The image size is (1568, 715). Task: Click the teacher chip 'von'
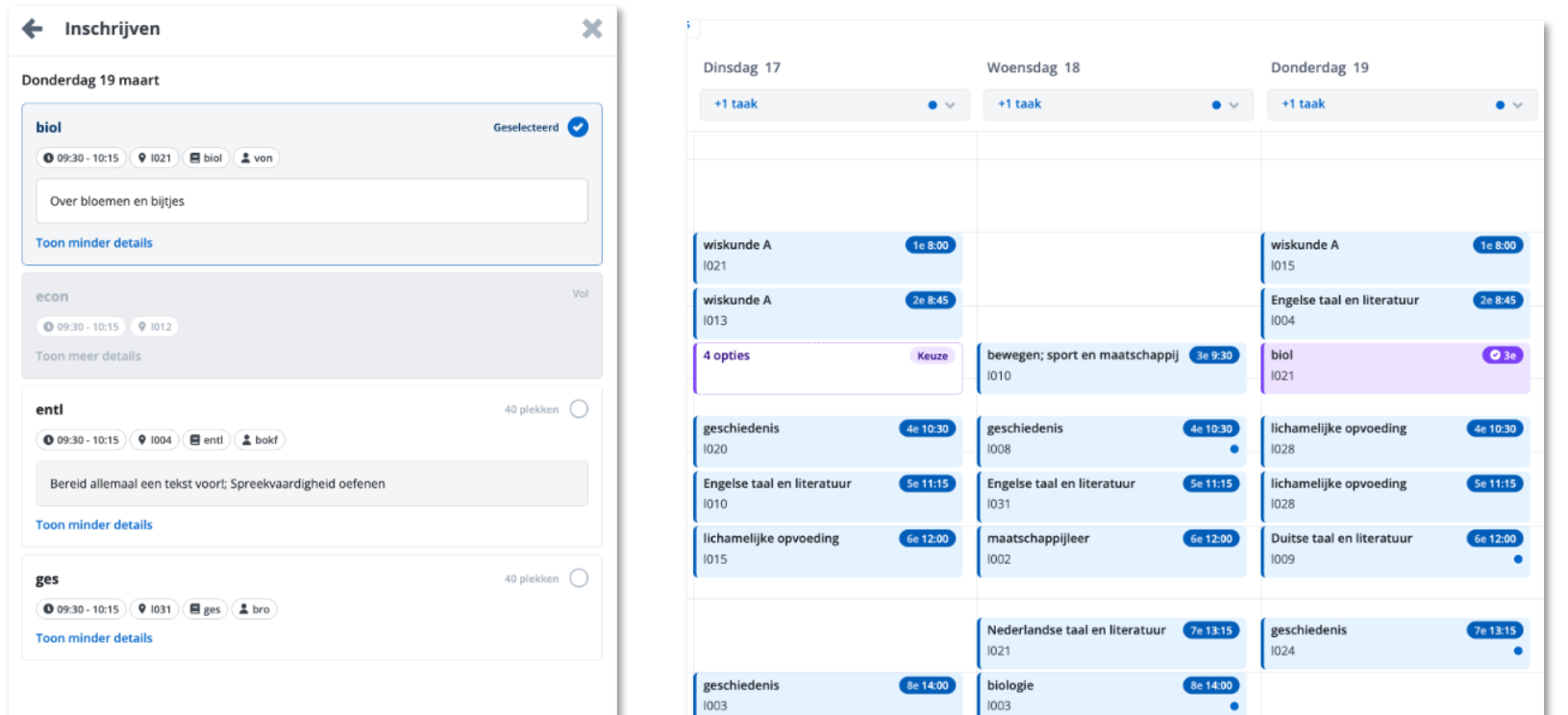[x=257, y=159]
